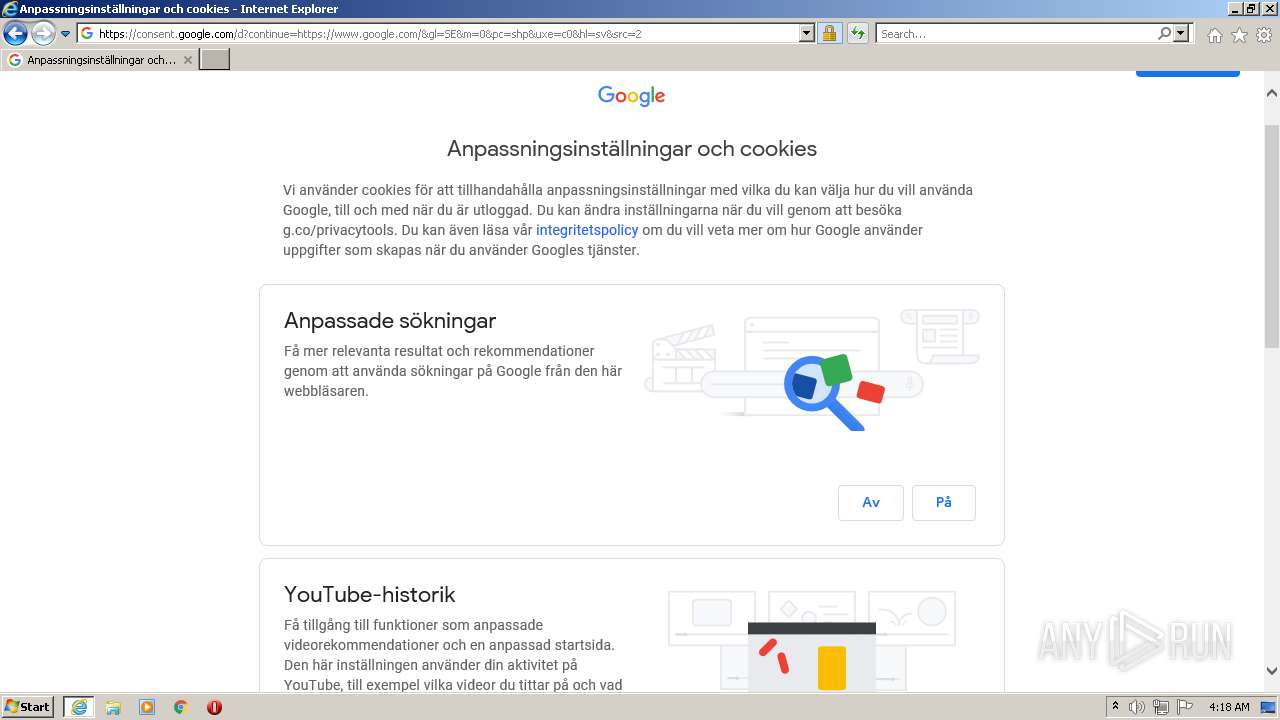The image size is (1280, 720).
Task: Open the Action Center flag icon
Action: (x=1184, y=707)
